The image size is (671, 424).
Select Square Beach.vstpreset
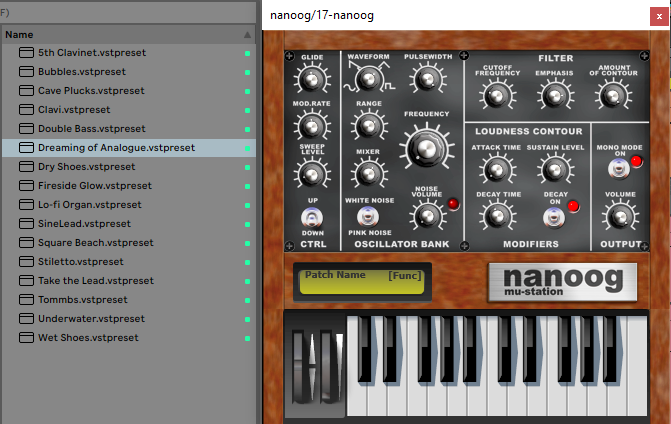click(95, 243)
